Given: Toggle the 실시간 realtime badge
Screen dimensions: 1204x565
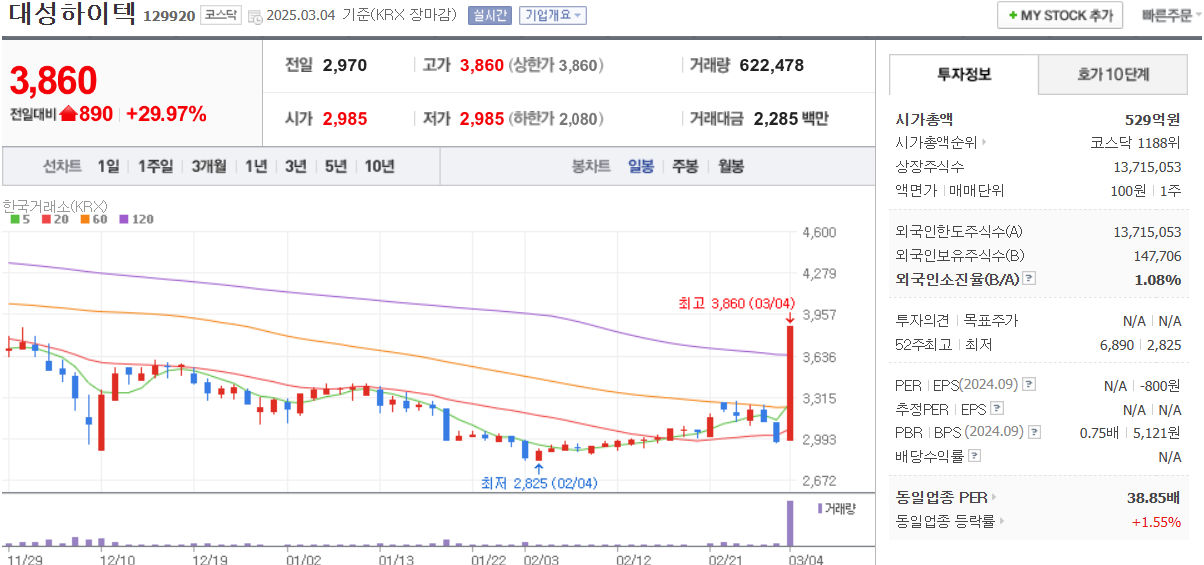Looking at the screenshot, I should pyautogui.click(x=490, y=15).
